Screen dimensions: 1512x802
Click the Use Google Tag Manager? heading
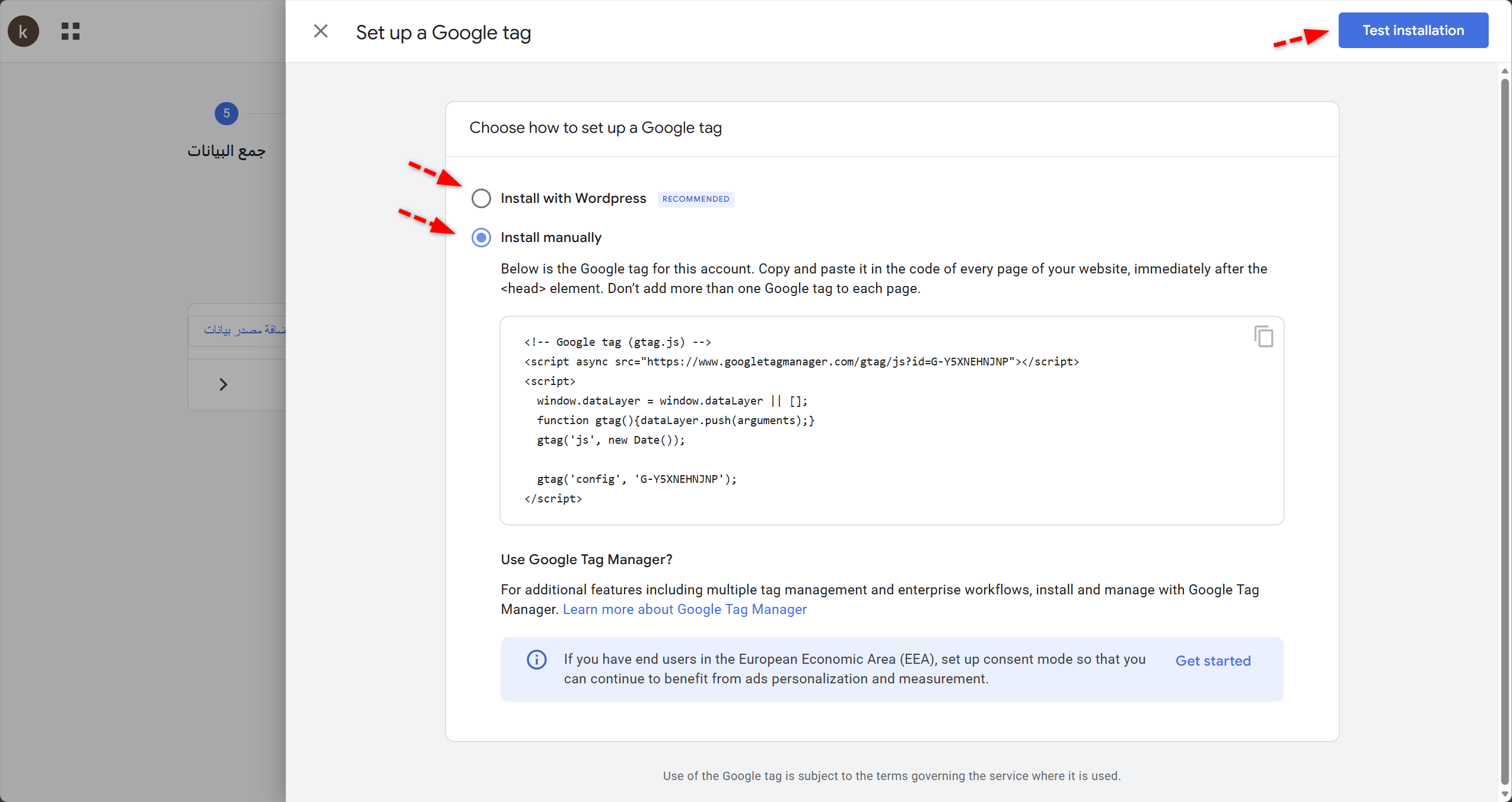click(x=587, y=559)
